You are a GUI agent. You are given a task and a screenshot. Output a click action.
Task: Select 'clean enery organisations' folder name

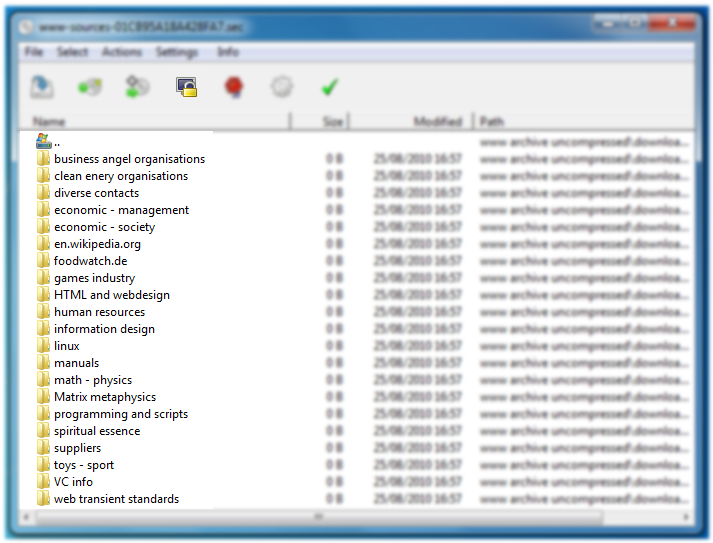pyautogui.click(x=121, y=176)
